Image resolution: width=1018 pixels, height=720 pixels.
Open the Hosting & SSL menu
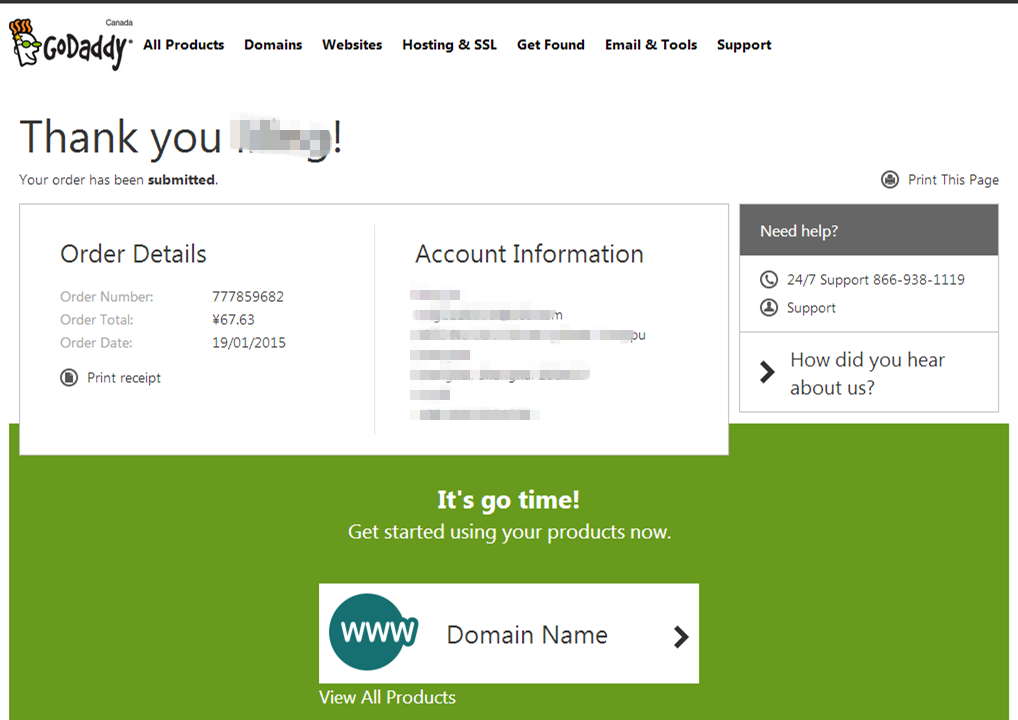[449, 45]
